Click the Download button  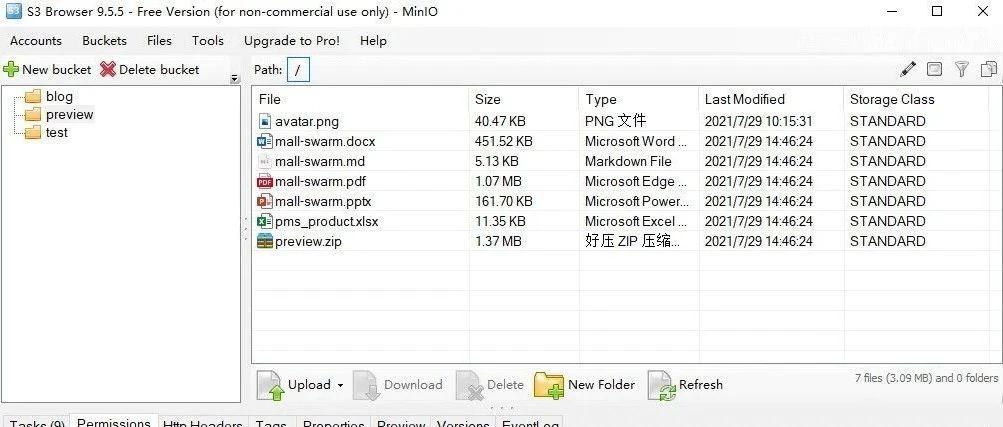[399, 385]
